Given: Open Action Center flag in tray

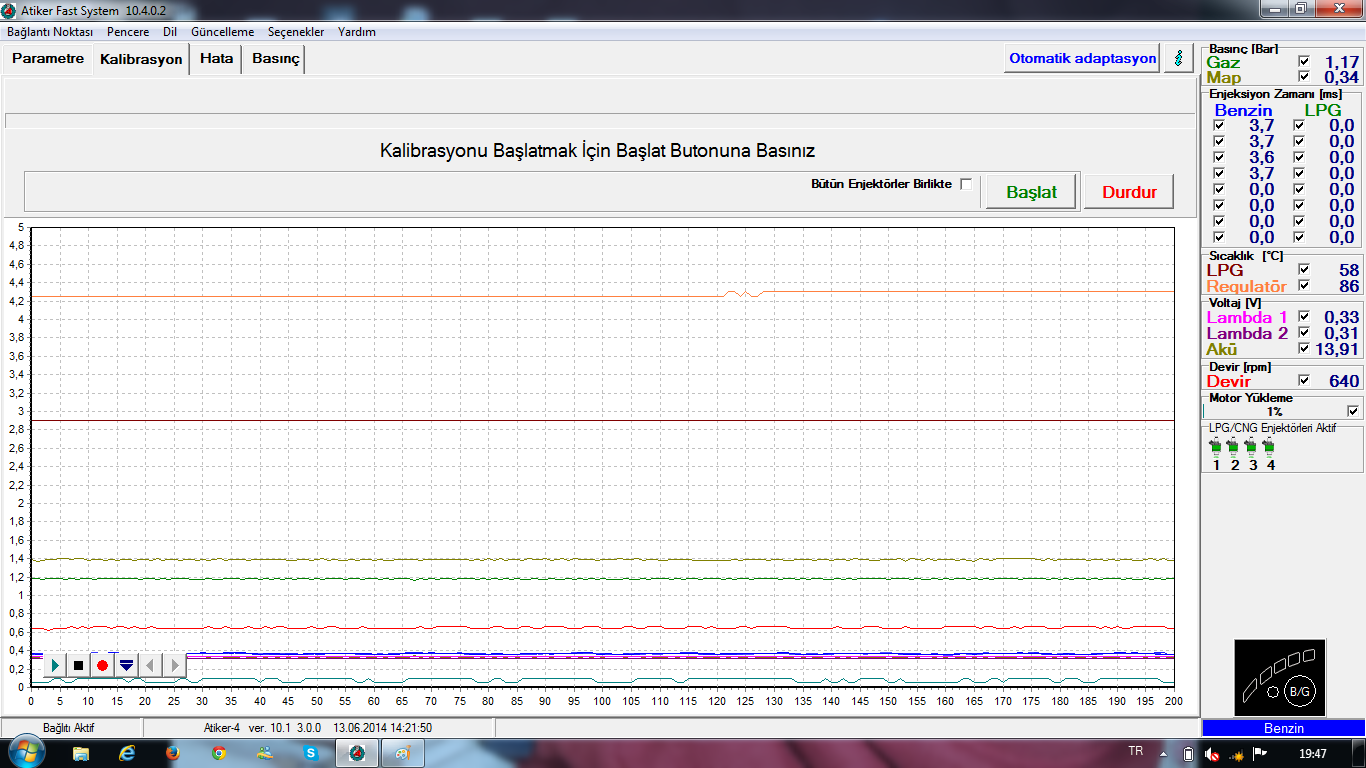Looking at the screenshot, I should point(1260,753).
